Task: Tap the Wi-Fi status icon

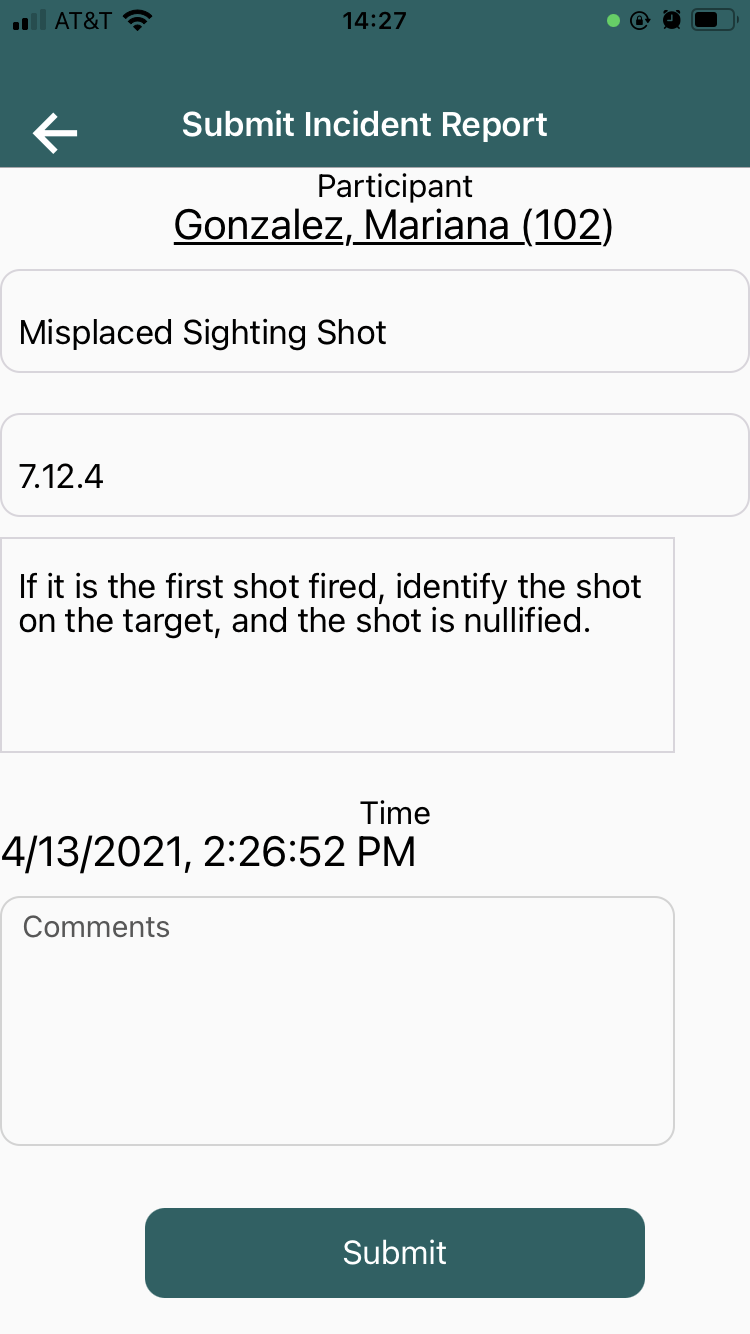Action: [x=137, y=20]
